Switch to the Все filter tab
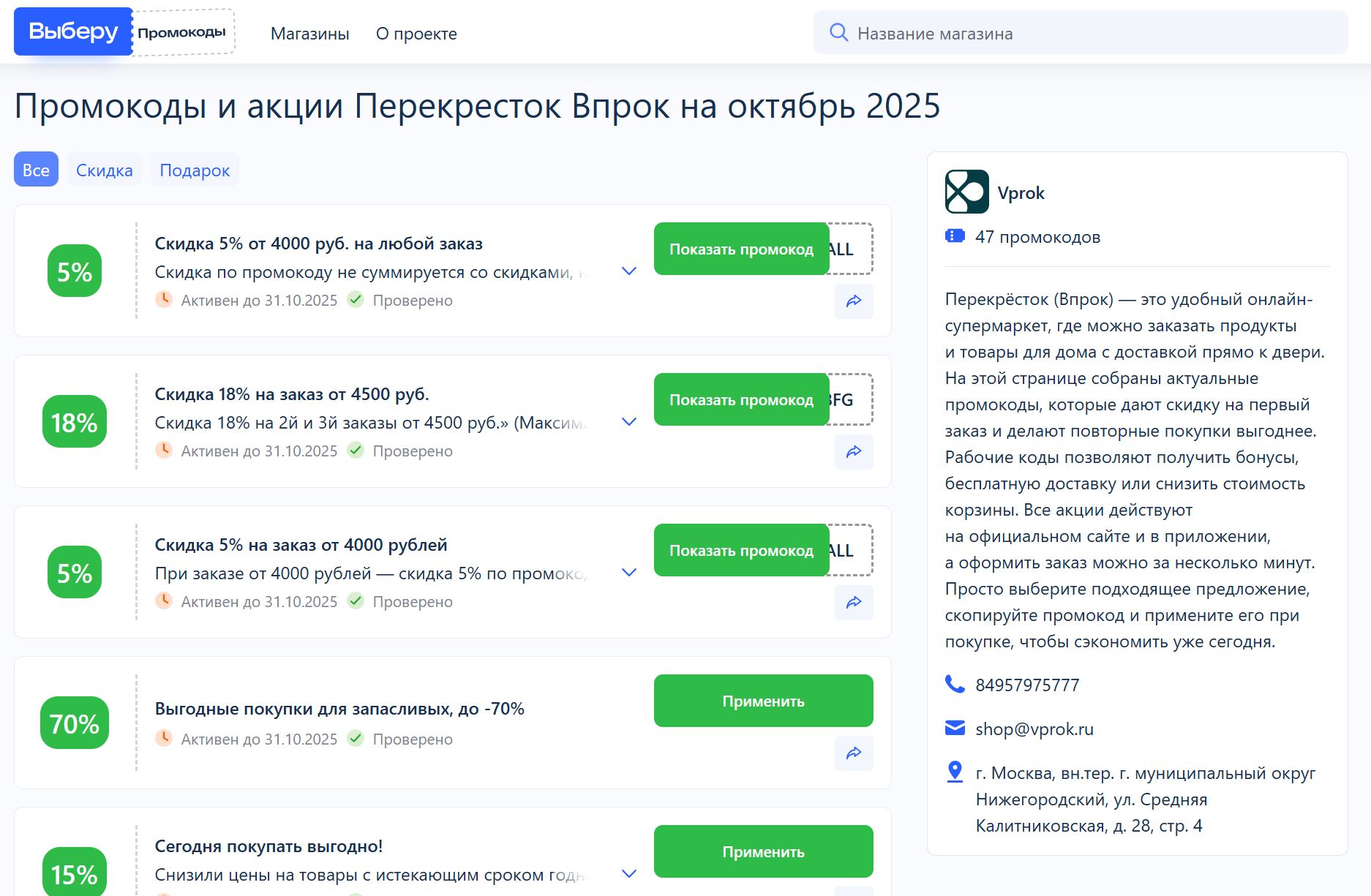1371x896 pixels. coord(36,170)
